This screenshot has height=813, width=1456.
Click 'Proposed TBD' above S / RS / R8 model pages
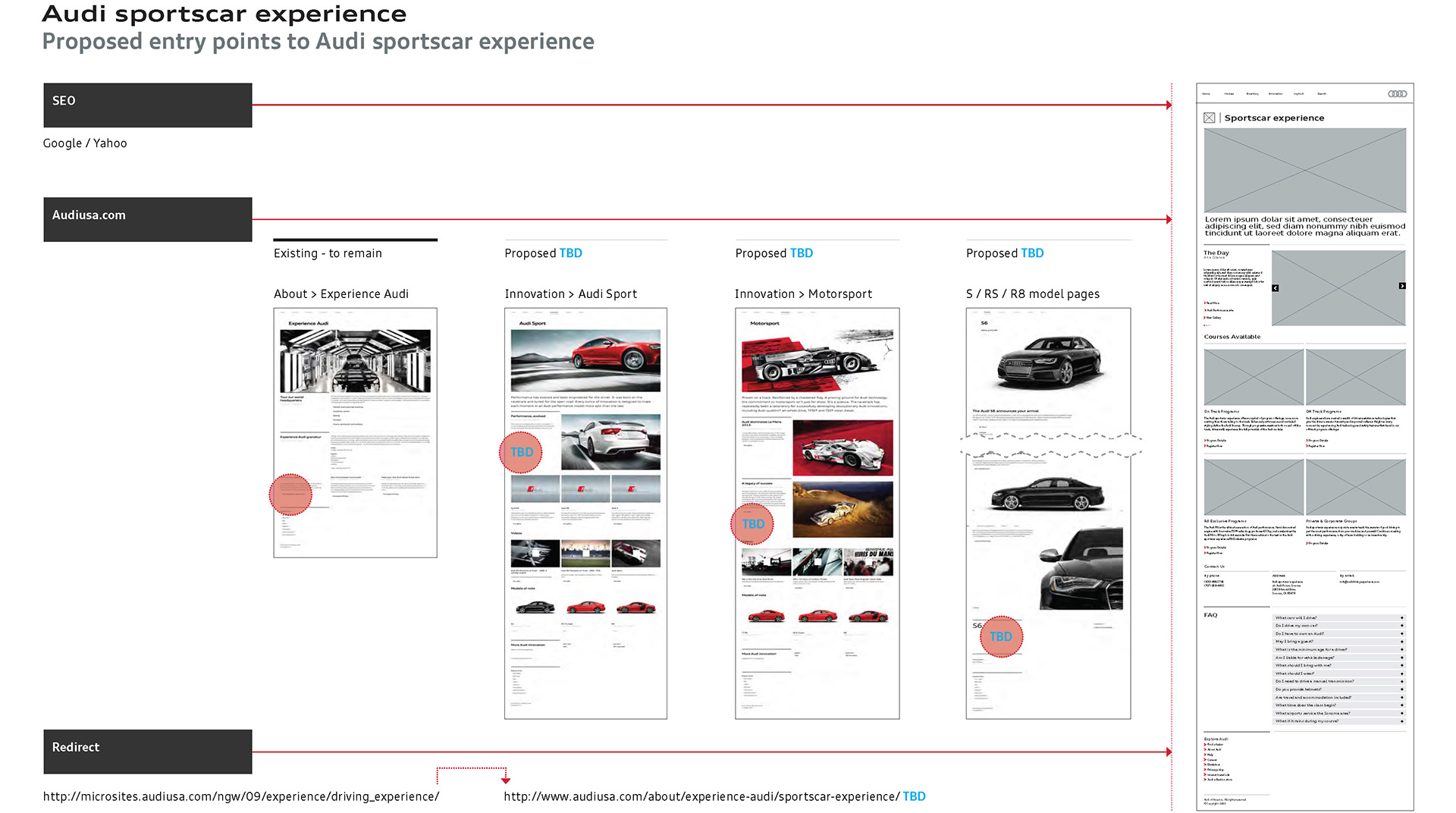click(x=1005, y=253)
